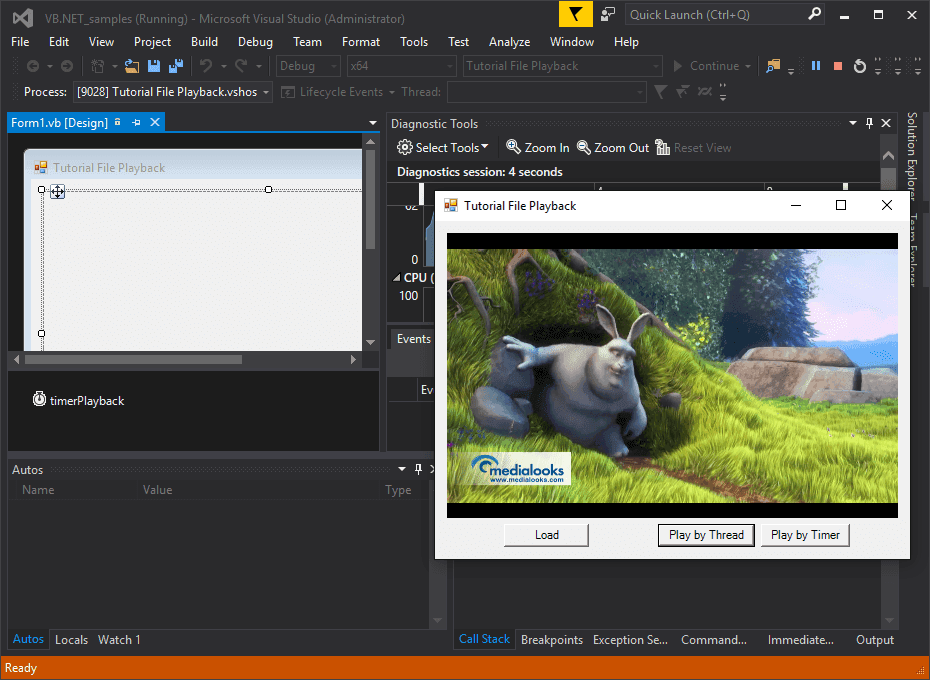This screenshot has height=680, width=930.
Task: Click the designer horizontal scrollbar thumb
Action: 133,359
